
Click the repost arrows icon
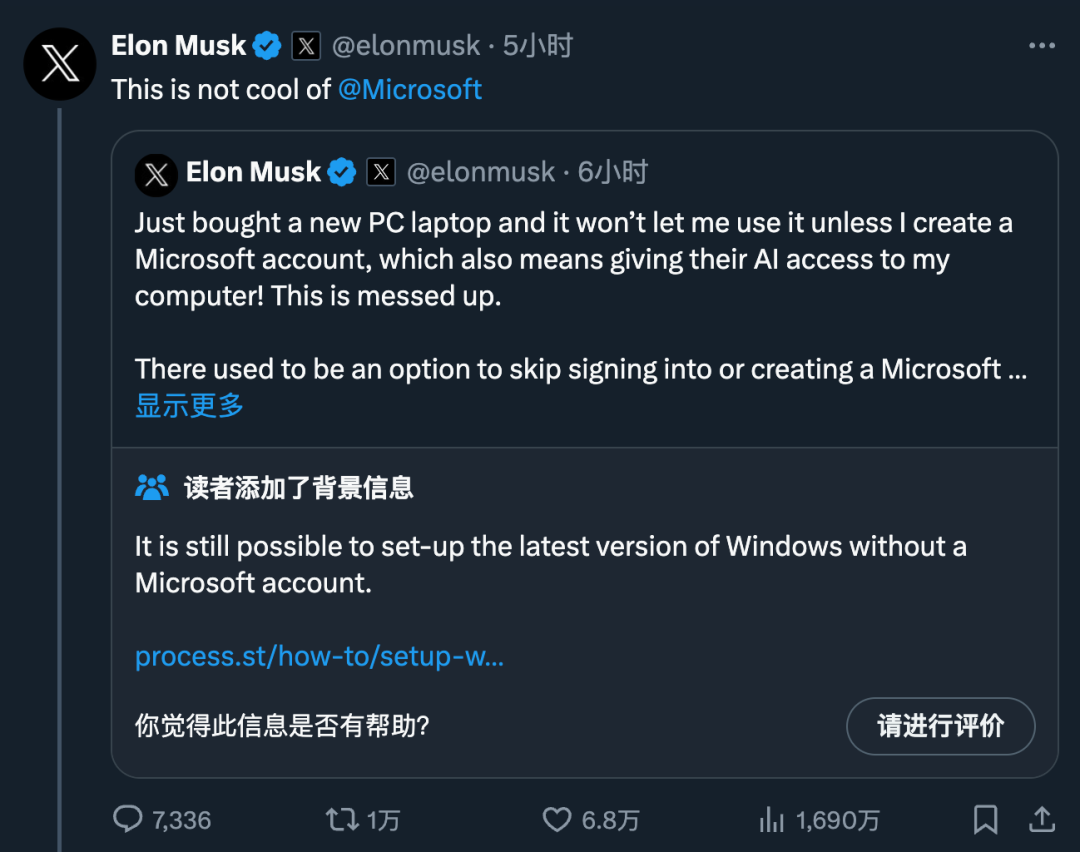(343, 820)
